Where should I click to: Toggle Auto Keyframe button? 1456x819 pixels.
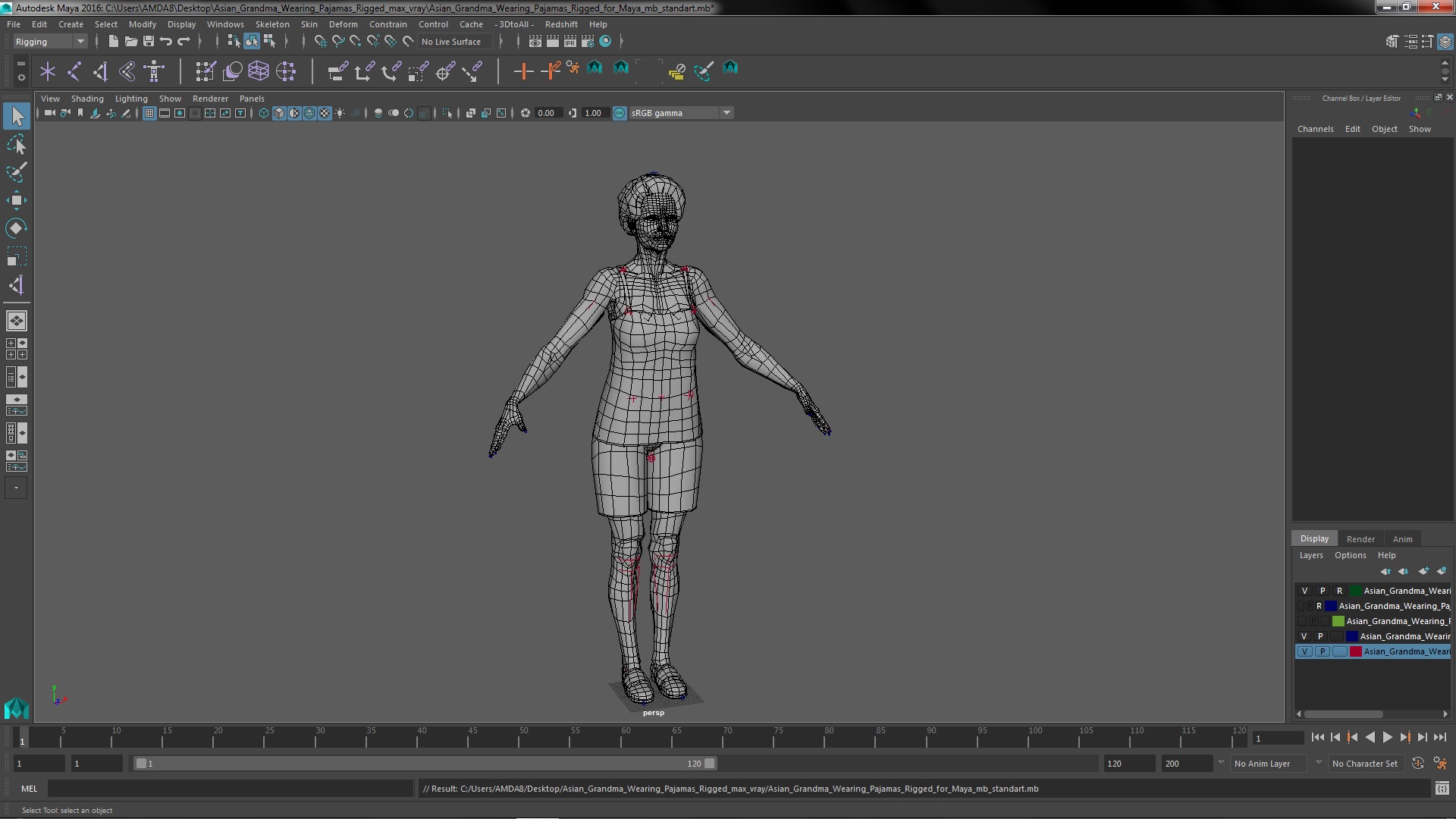click(1417, 764)
